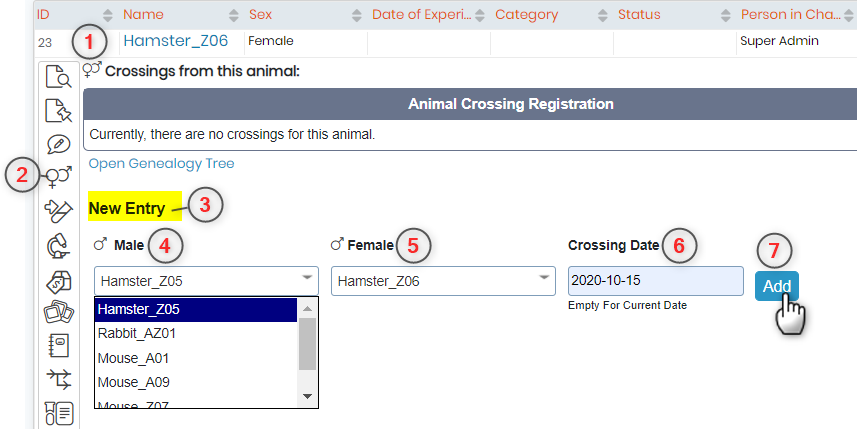Click the dropdown list scrollbar down arrow
The image size is (857, 429).
[x=307, y=397]
